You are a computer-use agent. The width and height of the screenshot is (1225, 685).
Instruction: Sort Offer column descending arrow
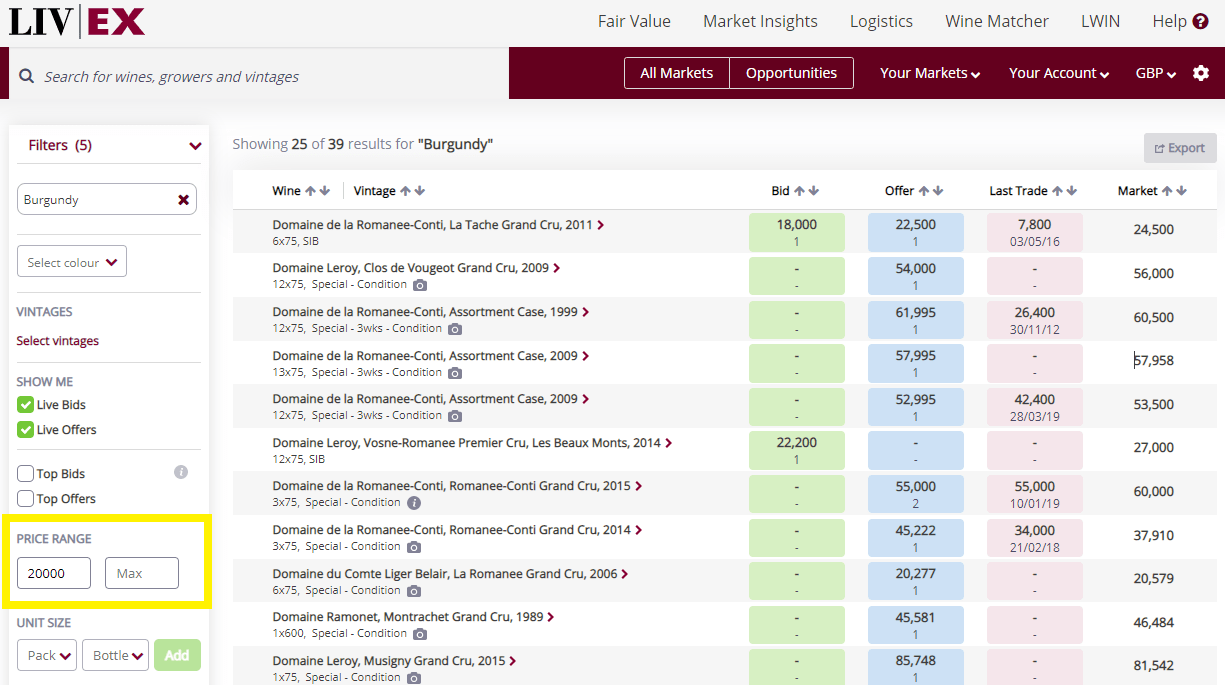(939, 191)
